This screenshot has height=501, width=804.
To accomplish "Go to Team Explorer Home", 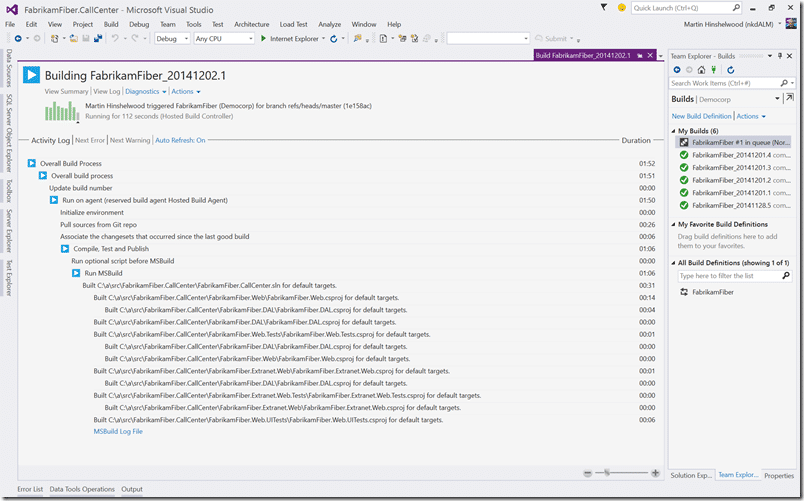I will tap(701, 70).
